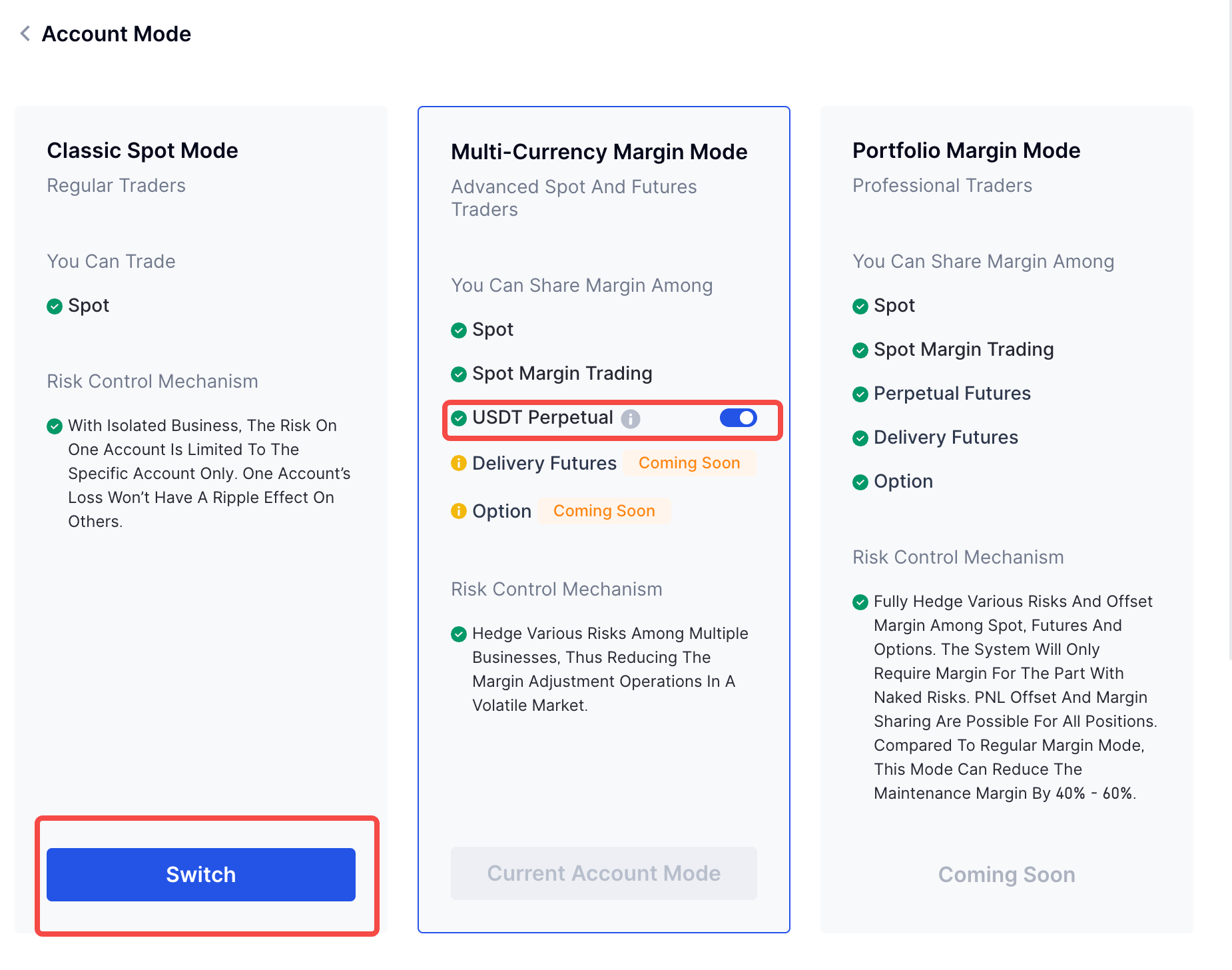Click the back arrow beside Account Mode
Viewport: 1232px width, 970px height.
[x=25, y=33]
